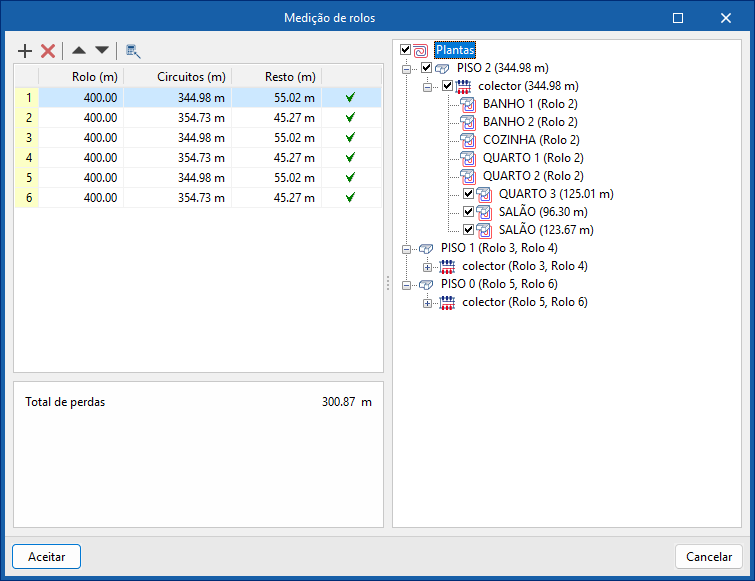The height and width of the screenshot is (581, 755).
Task: Maximize the Medição de rolos window
Action: (677, 18)
